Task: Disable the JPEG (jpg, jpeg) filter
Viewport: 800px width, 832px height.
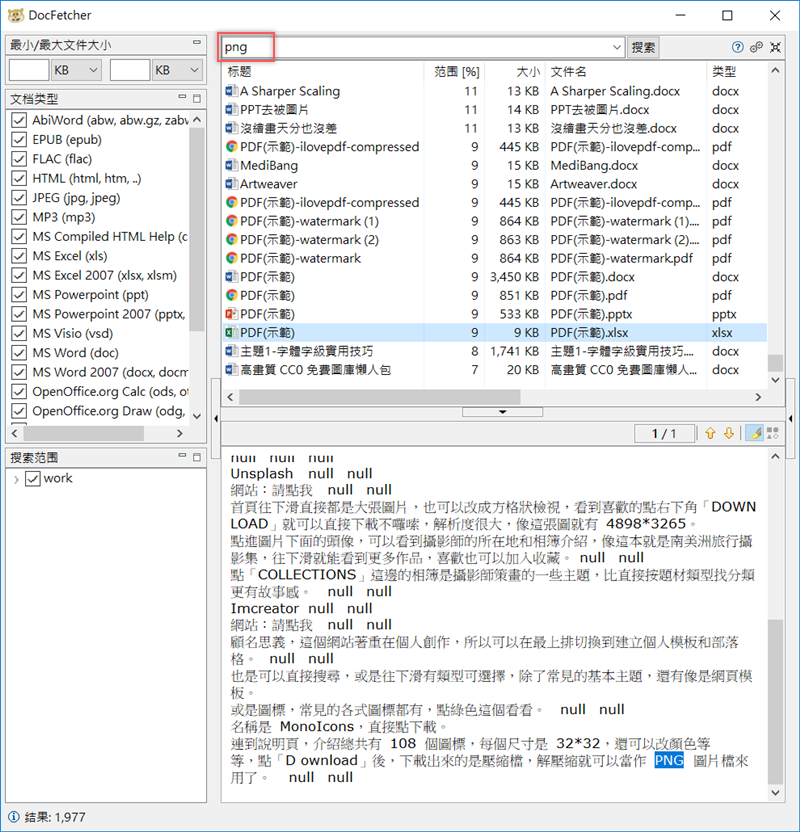Action: coord(21,197)
